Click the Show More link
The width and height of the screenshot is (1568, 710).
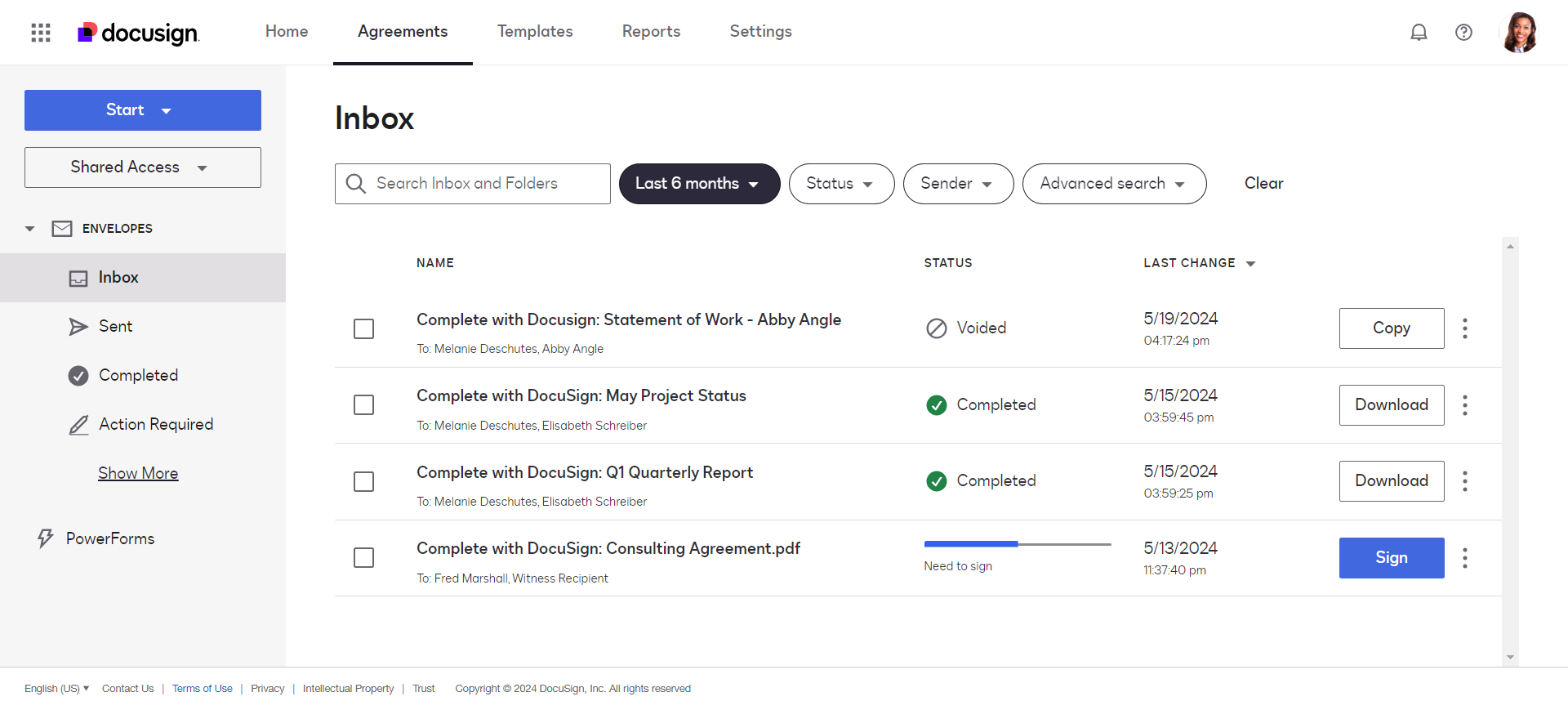tap(138, 474)
